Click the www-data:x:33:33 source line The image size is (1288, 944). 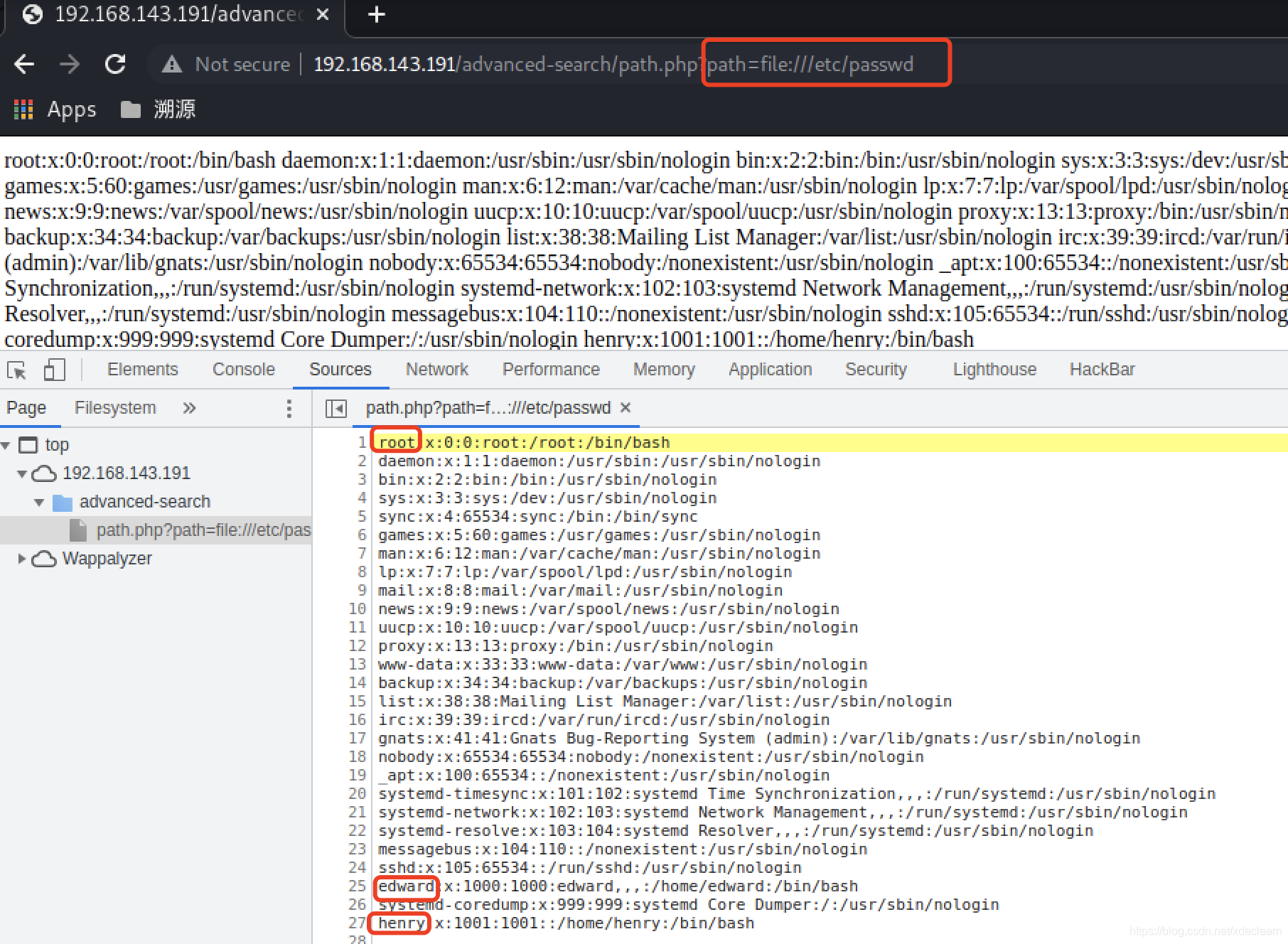pos(623,665)
